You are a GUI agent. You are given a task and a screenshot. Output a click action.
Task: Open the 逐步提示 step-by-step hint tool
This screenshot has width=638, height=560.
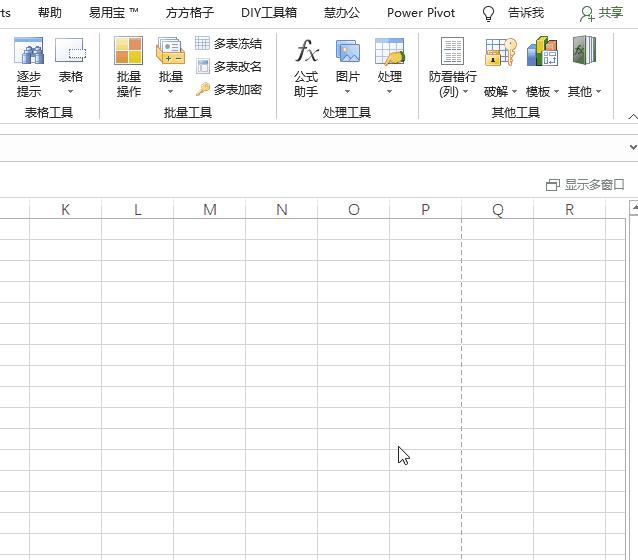[x=28, y=67]
